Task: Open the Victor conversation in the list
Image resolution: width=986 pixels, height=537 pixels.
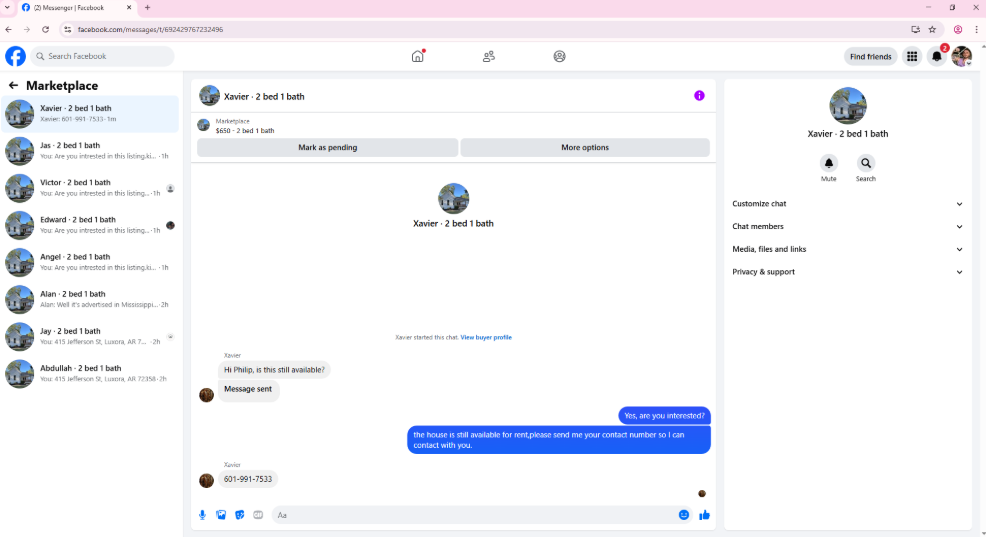Action: pyautogui.click(x=90, y=188)
